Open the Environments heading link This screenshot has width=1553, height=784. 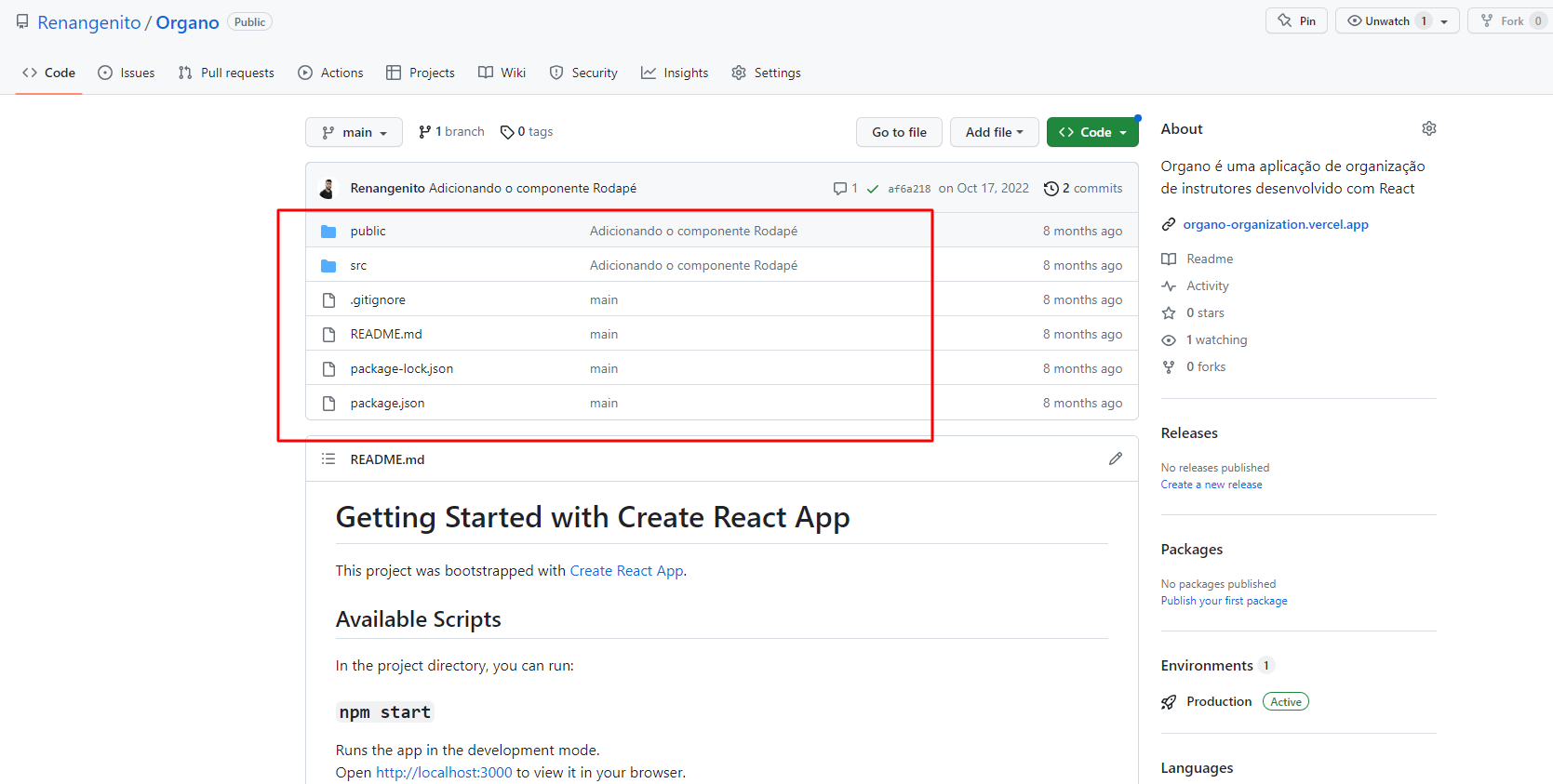[1207, 665]
